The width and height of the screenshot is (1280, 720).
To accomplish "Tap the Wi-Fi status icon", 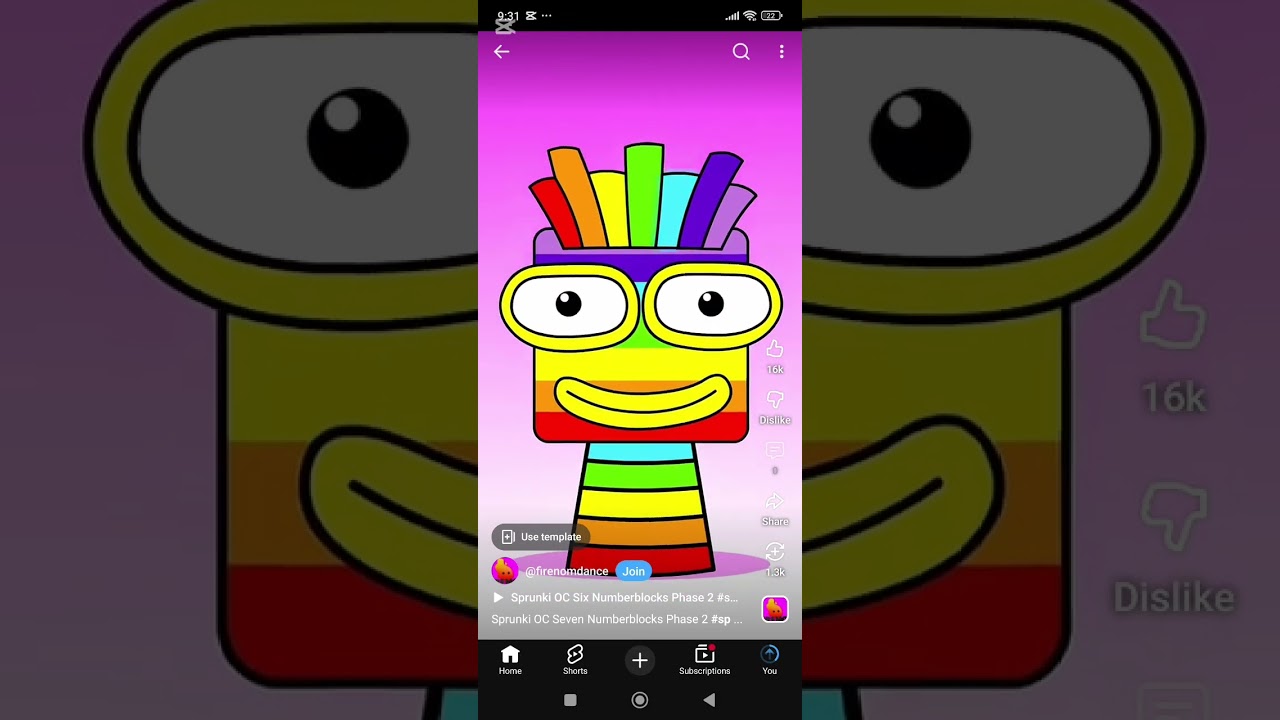I will pos(750,16).
